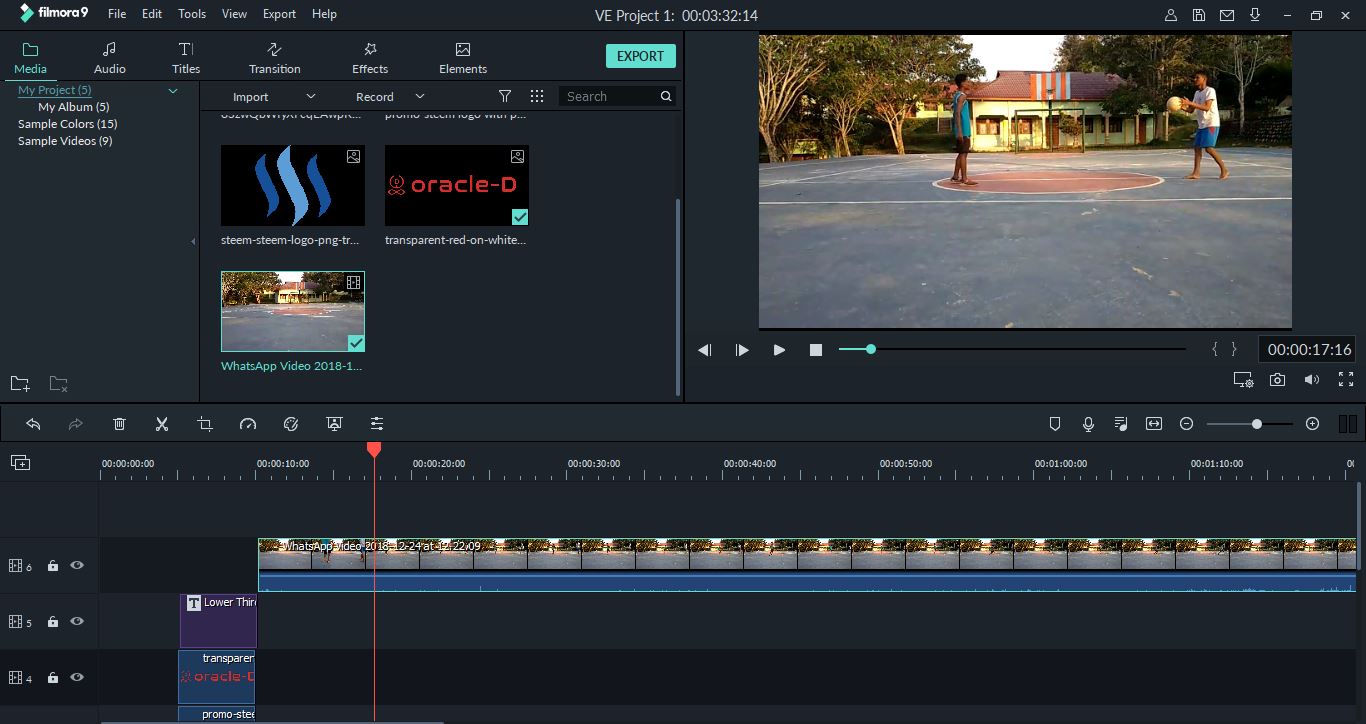The width and height of the screenshot is (1366, 724).
Task: Select the Crop and Zoom tool
Action: tap(205, 424)
